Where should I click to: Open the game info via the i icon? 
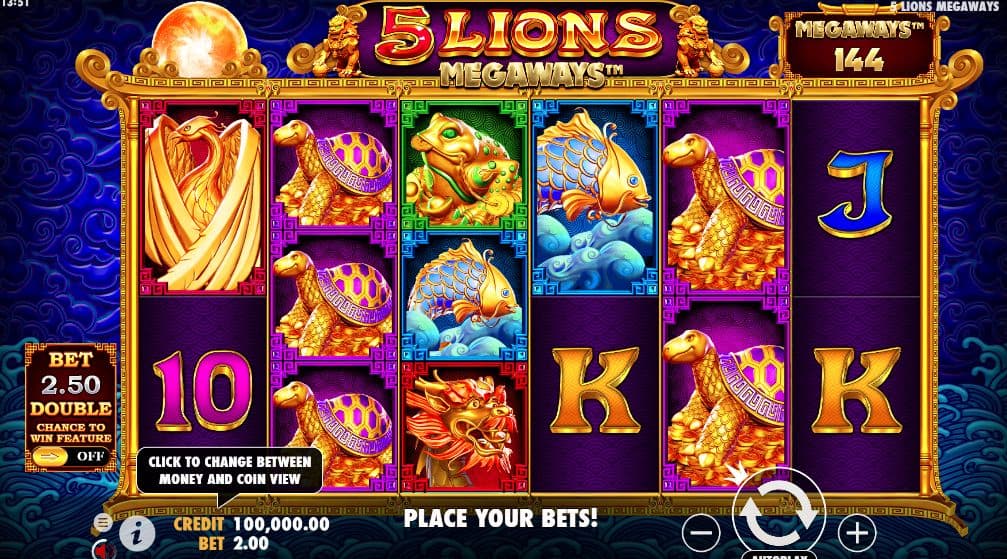click(x=137, y=534)
